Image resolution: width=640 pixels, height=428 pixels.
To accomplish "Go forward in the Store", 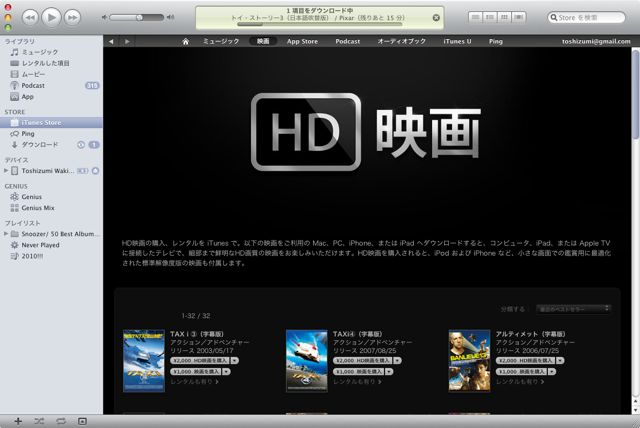I will [x=127, y=41].
